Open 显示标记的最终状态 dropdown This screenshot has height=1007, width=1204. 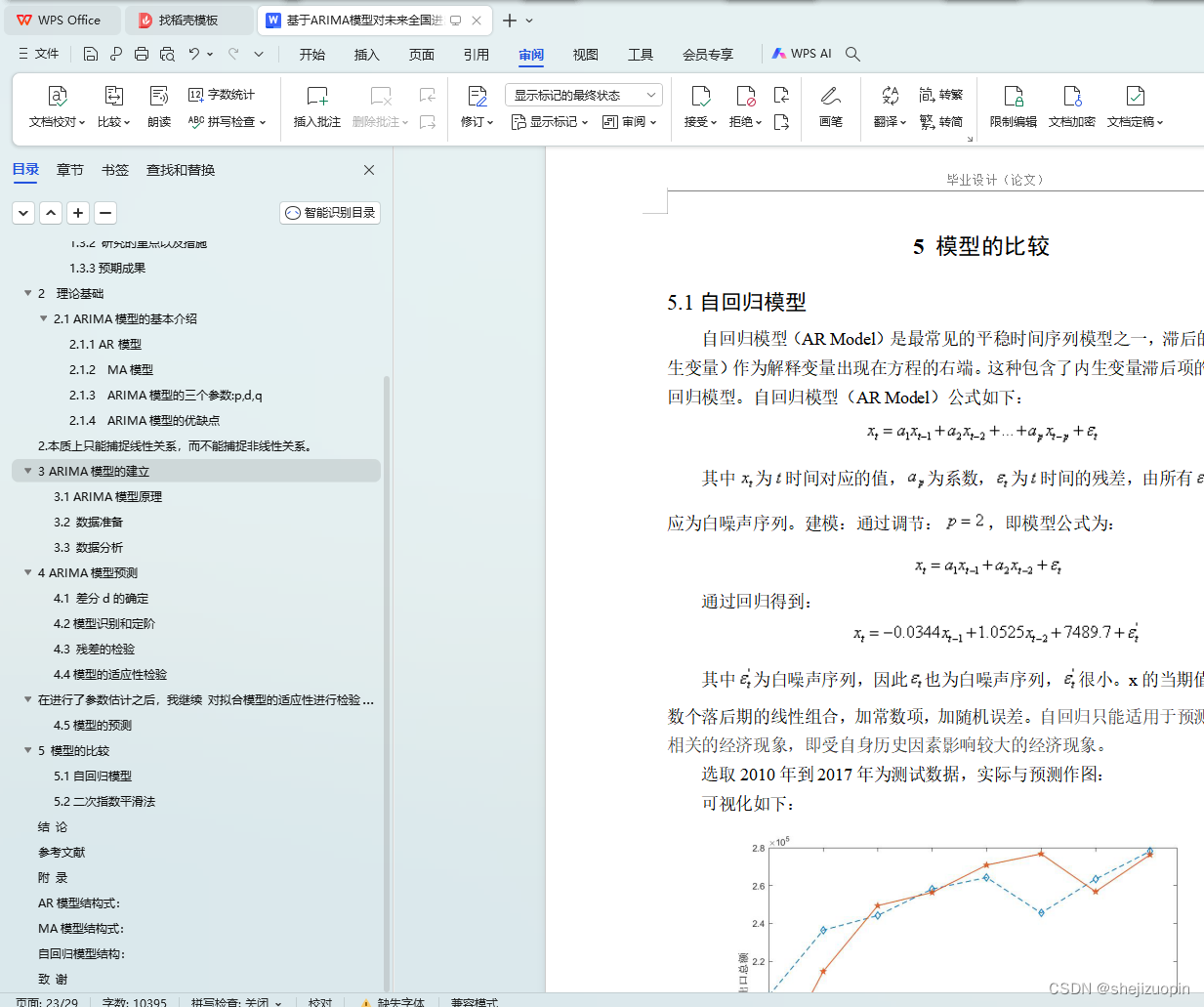tap(584, 95)
